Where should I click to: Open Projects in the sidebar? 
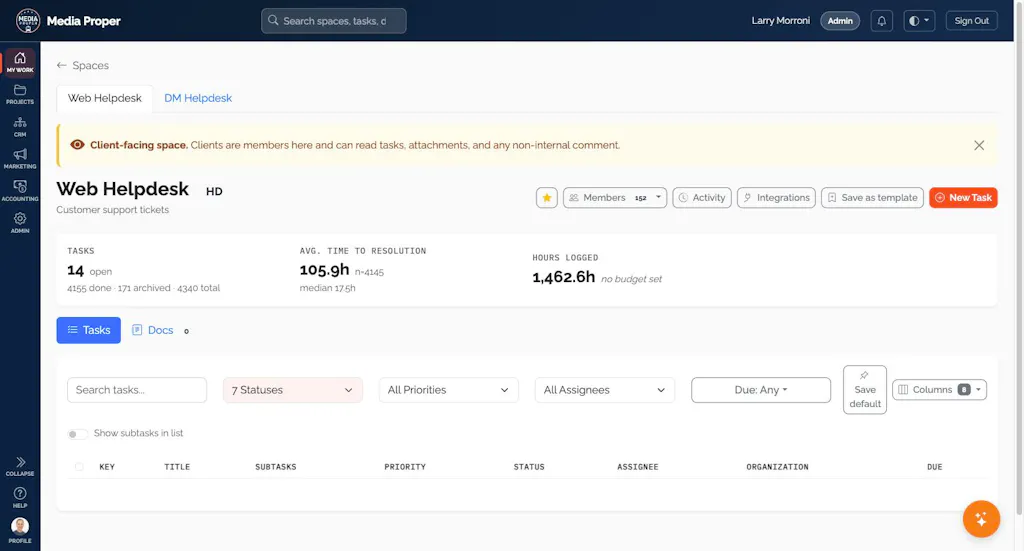pos(20,94)
